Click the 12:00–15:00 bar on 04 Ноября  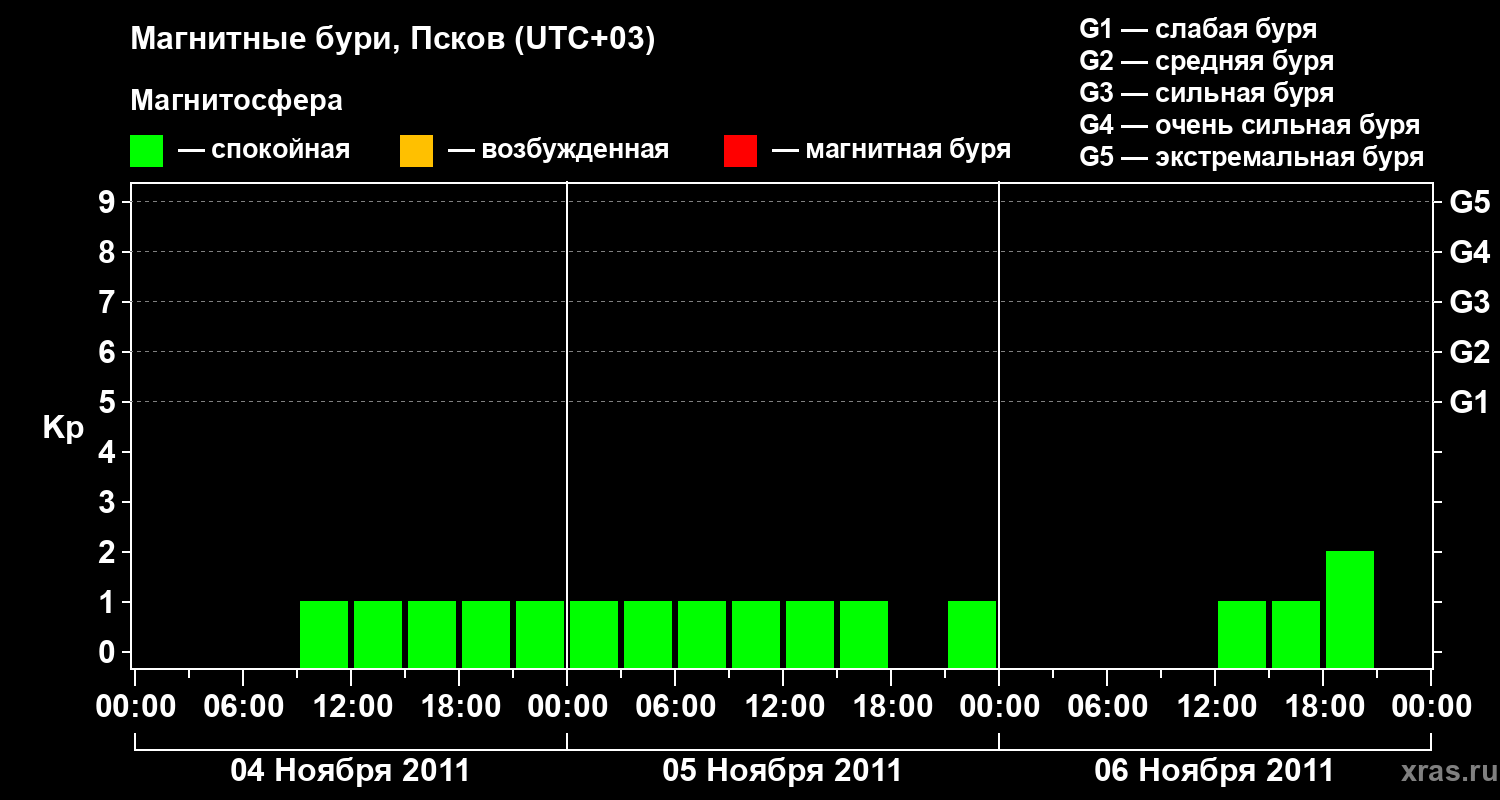coord(378,634)
